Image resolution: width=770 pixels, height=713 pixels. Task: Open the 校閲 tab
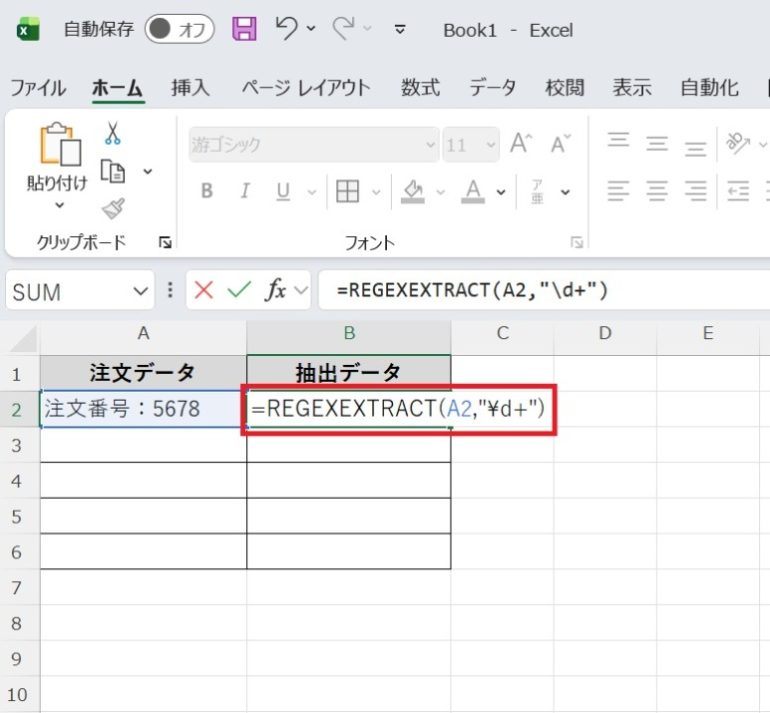click(x=565, y=88)
